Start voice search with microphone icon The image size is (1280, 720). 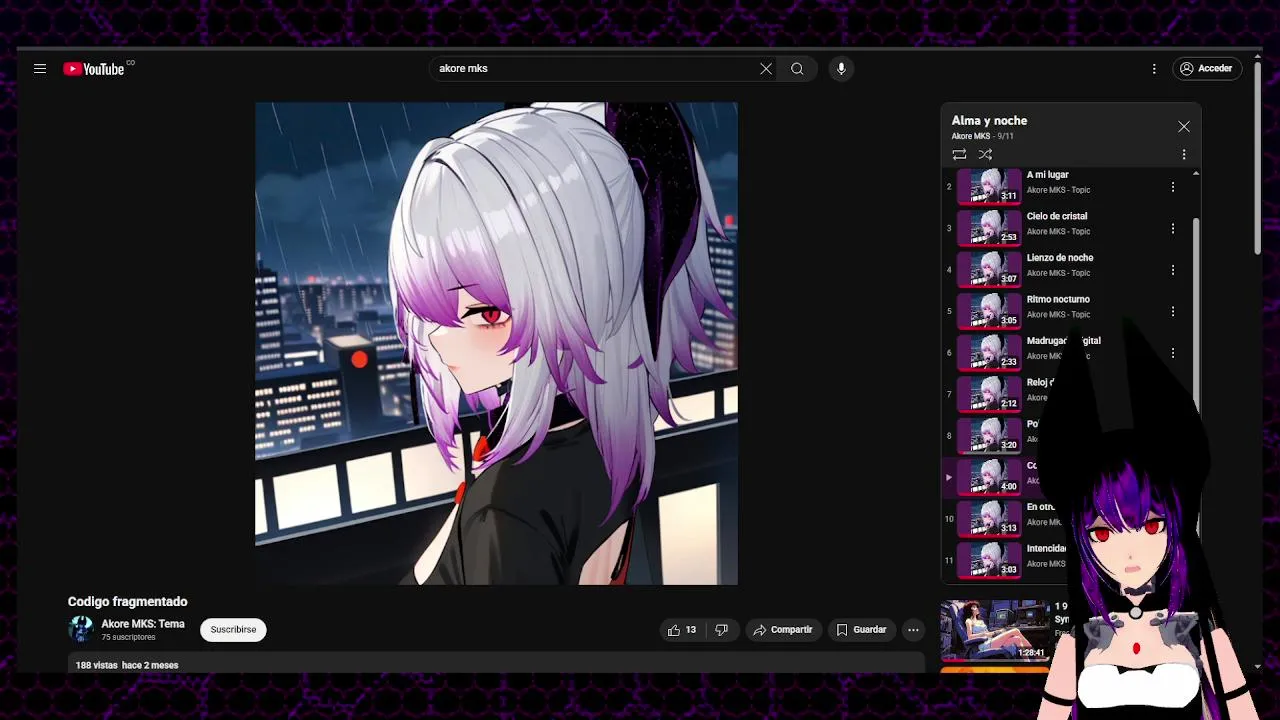coord(841,69)
